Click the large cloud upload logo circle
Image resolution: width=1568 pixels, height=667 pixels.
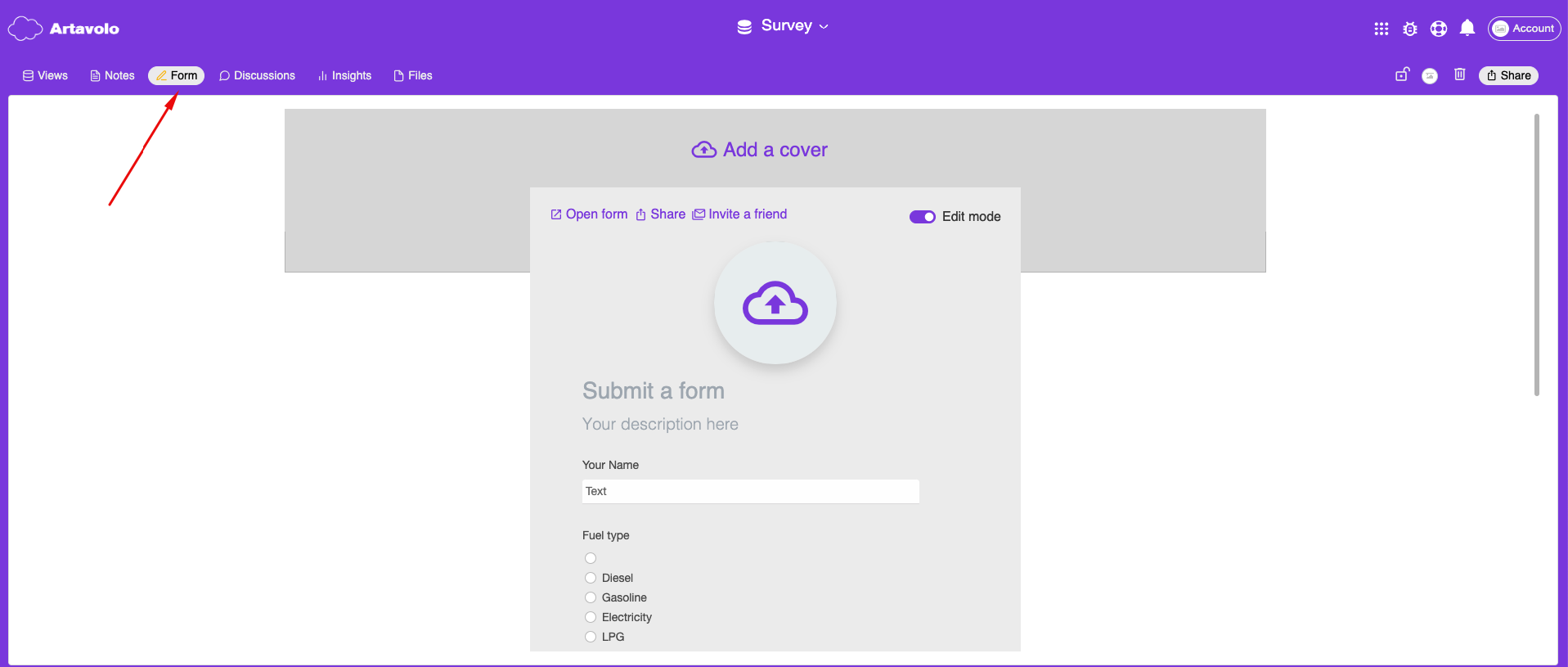point(775,303)
